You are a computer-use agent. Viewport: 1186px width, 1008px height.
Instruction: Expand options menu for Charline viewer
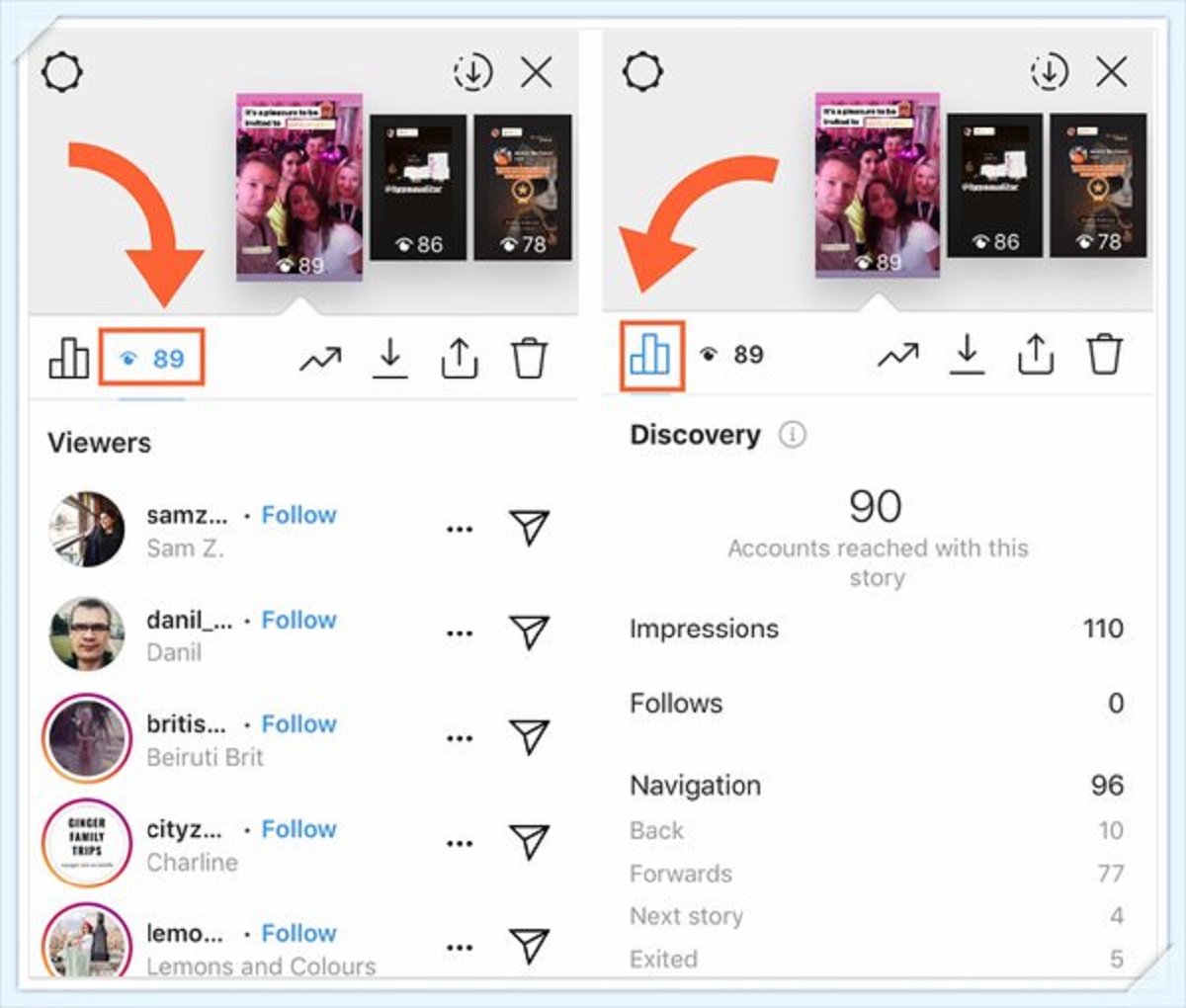tap(459, 843)
